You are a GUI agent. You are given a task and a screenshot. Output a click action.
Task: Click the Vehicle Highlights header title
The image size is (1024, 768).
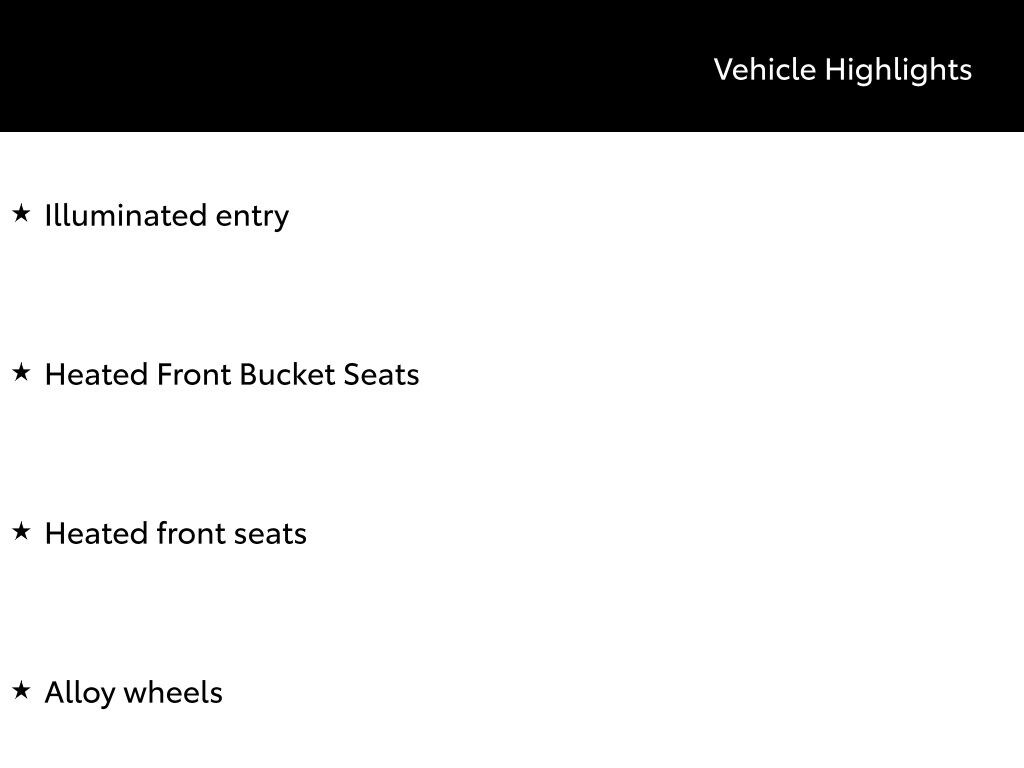[x=842, y=69]
